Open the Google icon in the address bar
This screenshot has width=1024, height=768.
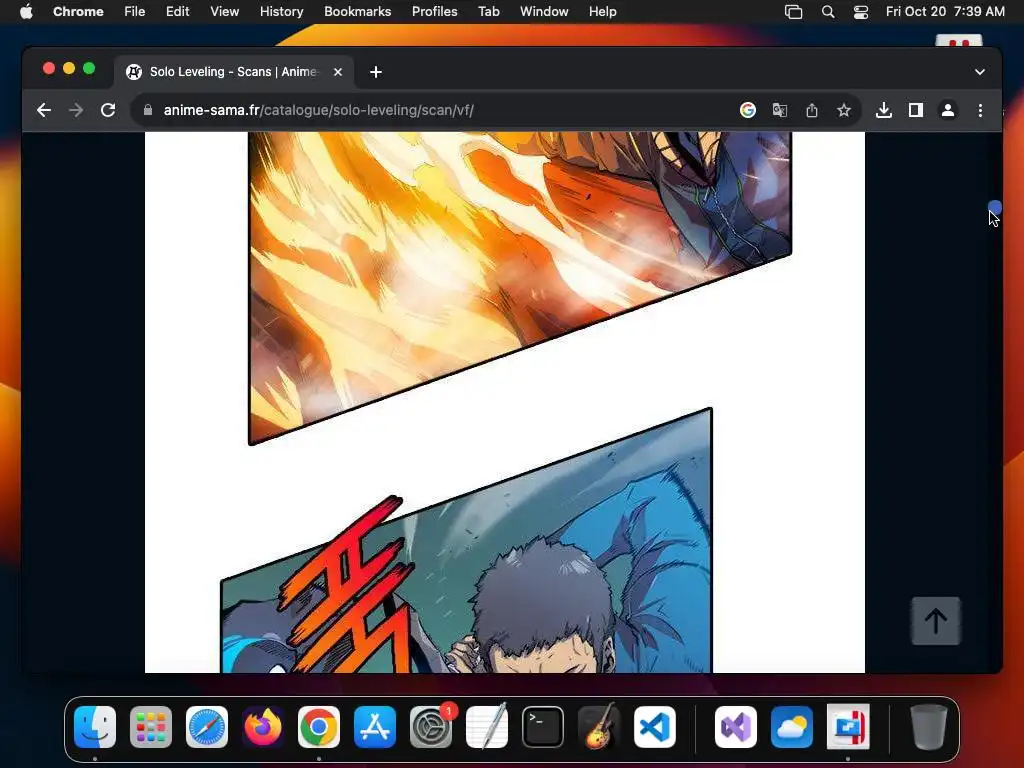click(x=748, y=110)
